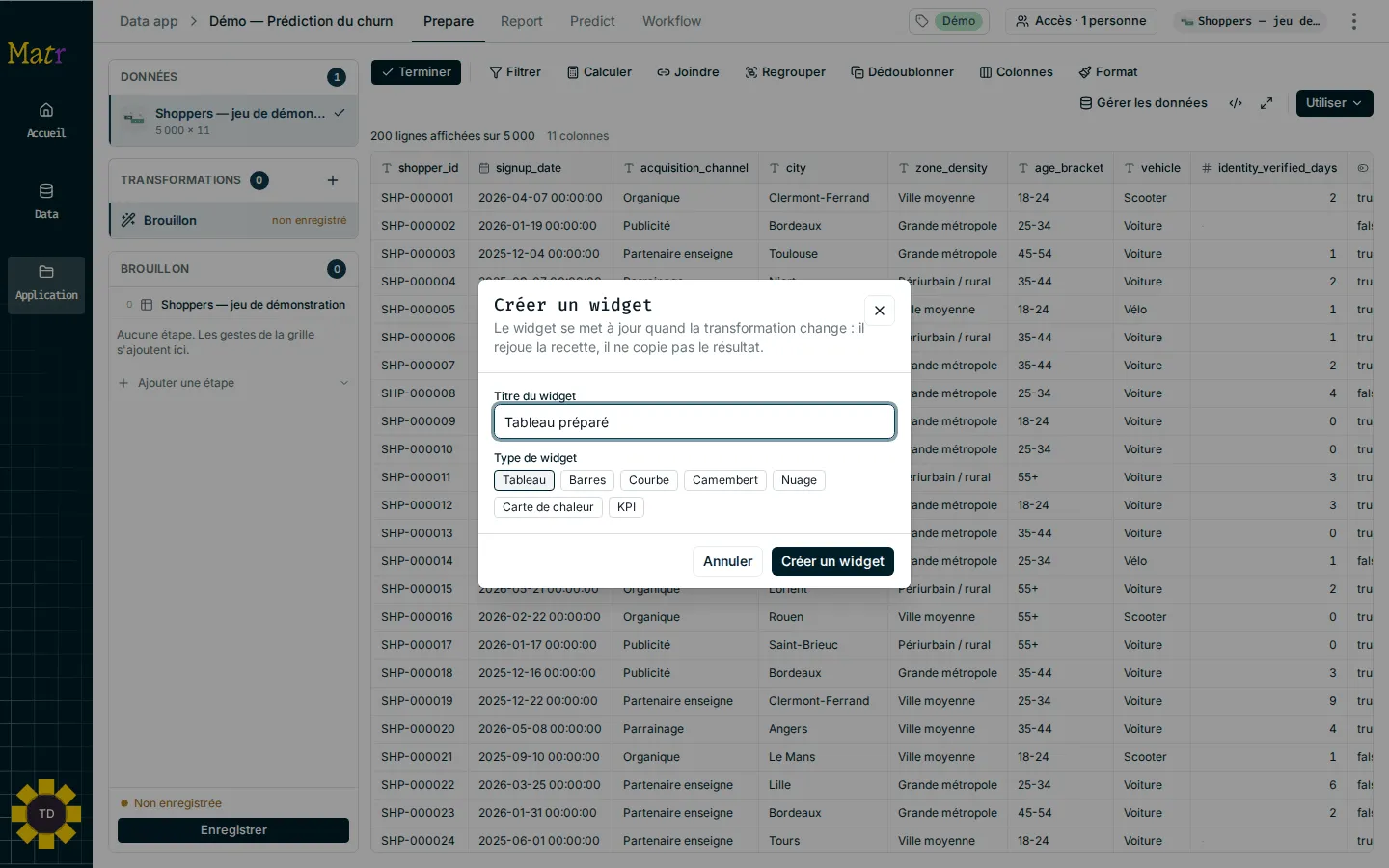Open the Dédoublonner tool

pos(902,72)
